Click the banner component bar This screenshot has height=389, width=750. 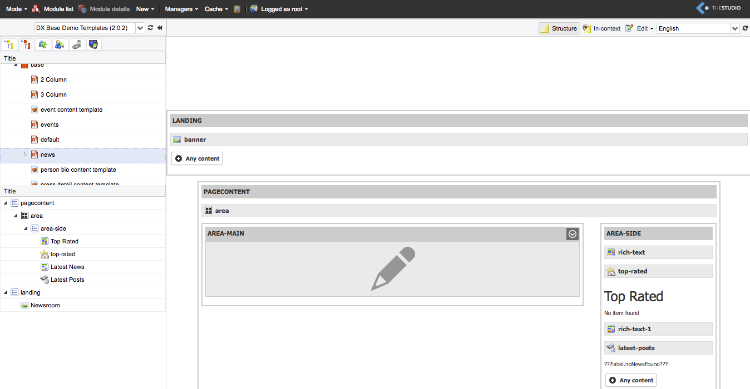(x=459, y=140)
